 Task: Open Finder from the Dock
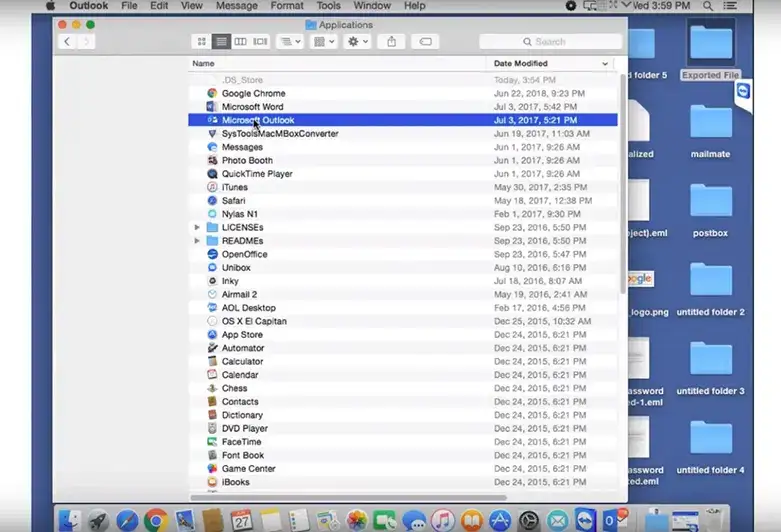(x=69, y=521)
